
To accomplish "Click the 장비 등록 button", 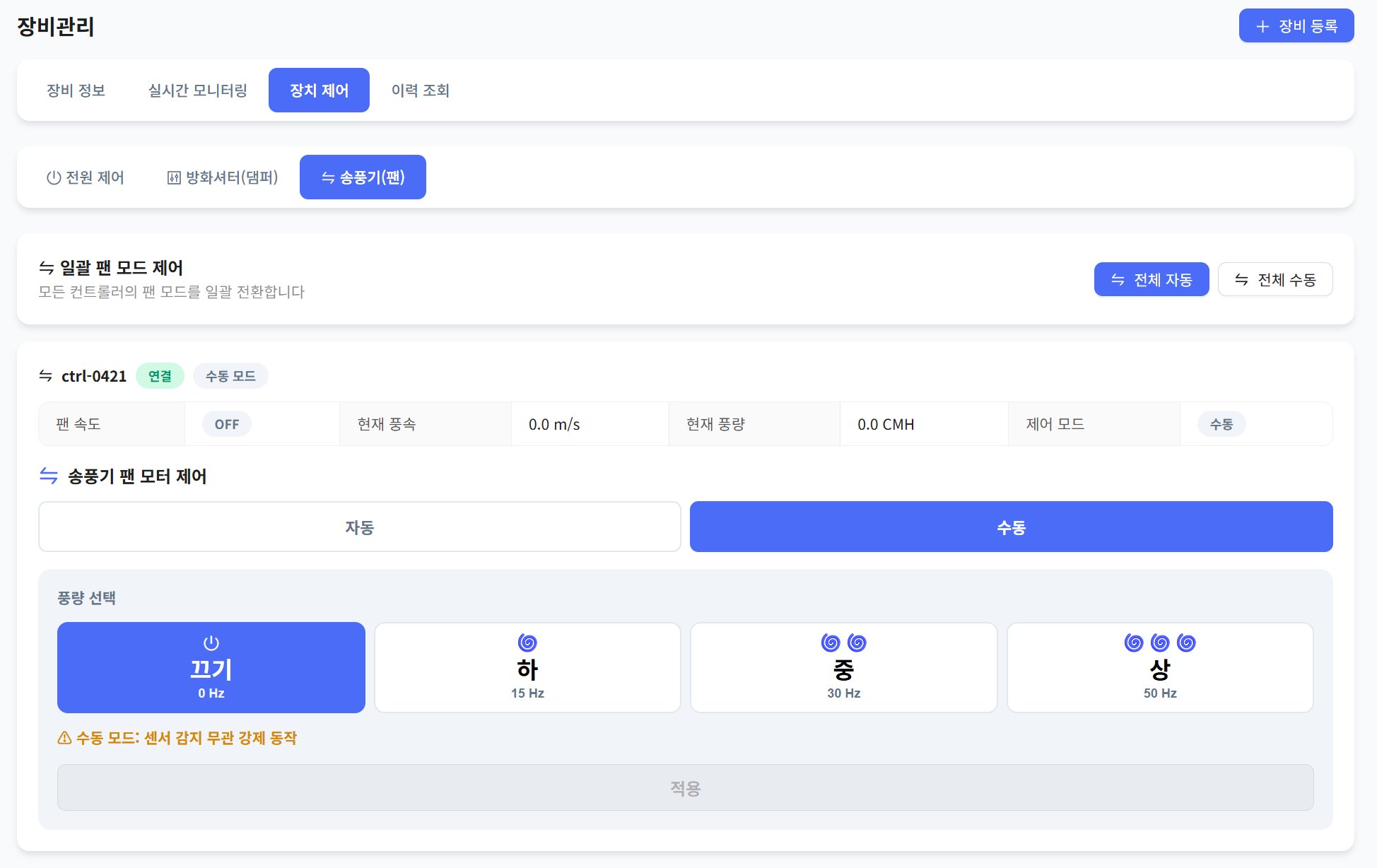I will click(x=1296, y=26).
